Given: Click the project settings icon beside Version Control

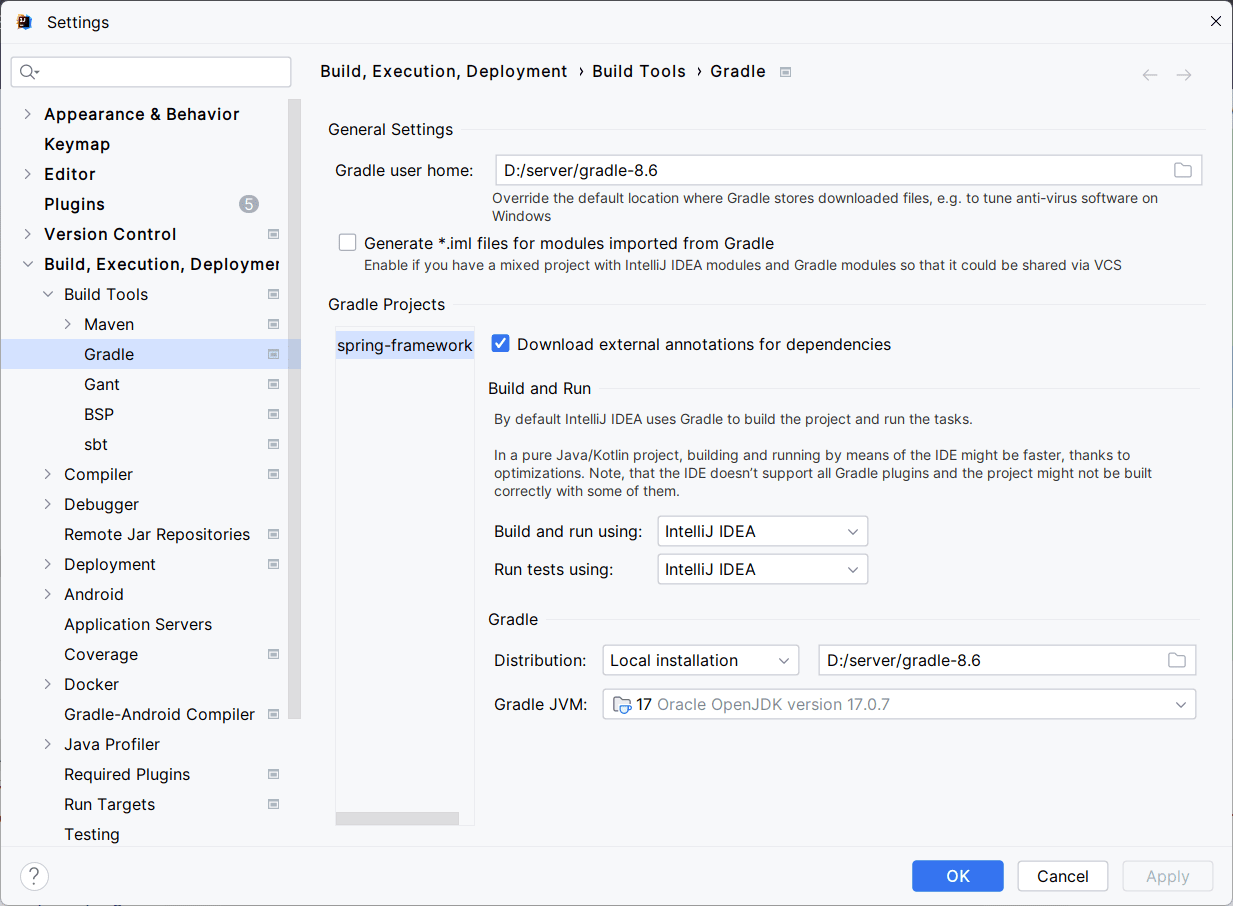Looking at the screenshot, I should pyautogui.click(x=273, y=234).
